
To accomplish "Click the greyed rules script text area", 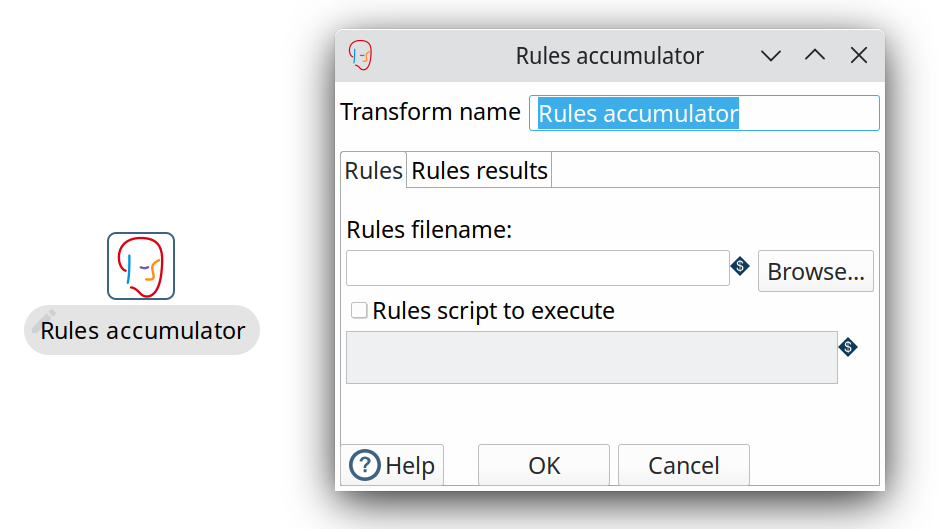I will click(591, 357).
